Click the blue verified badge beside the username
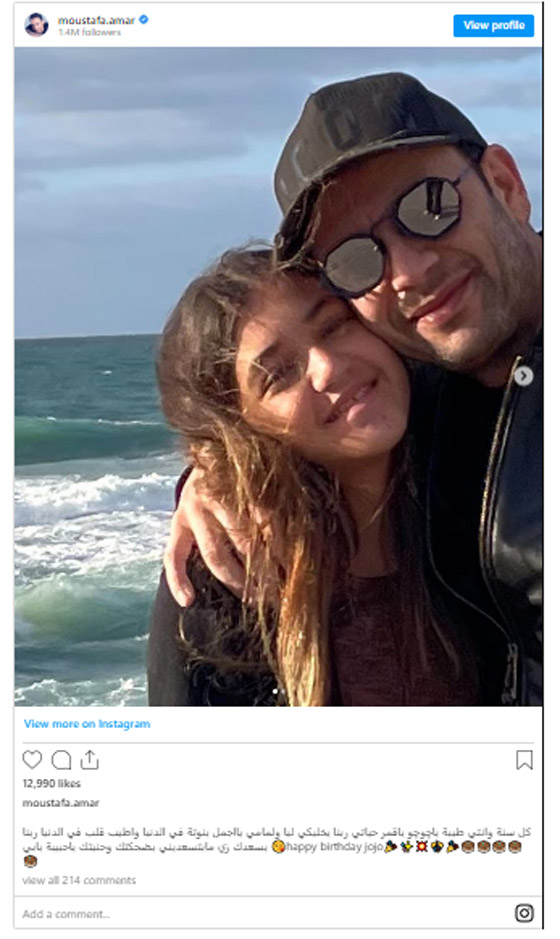The height and width of the screenshot is (939, 560). (x=144, y=20)
